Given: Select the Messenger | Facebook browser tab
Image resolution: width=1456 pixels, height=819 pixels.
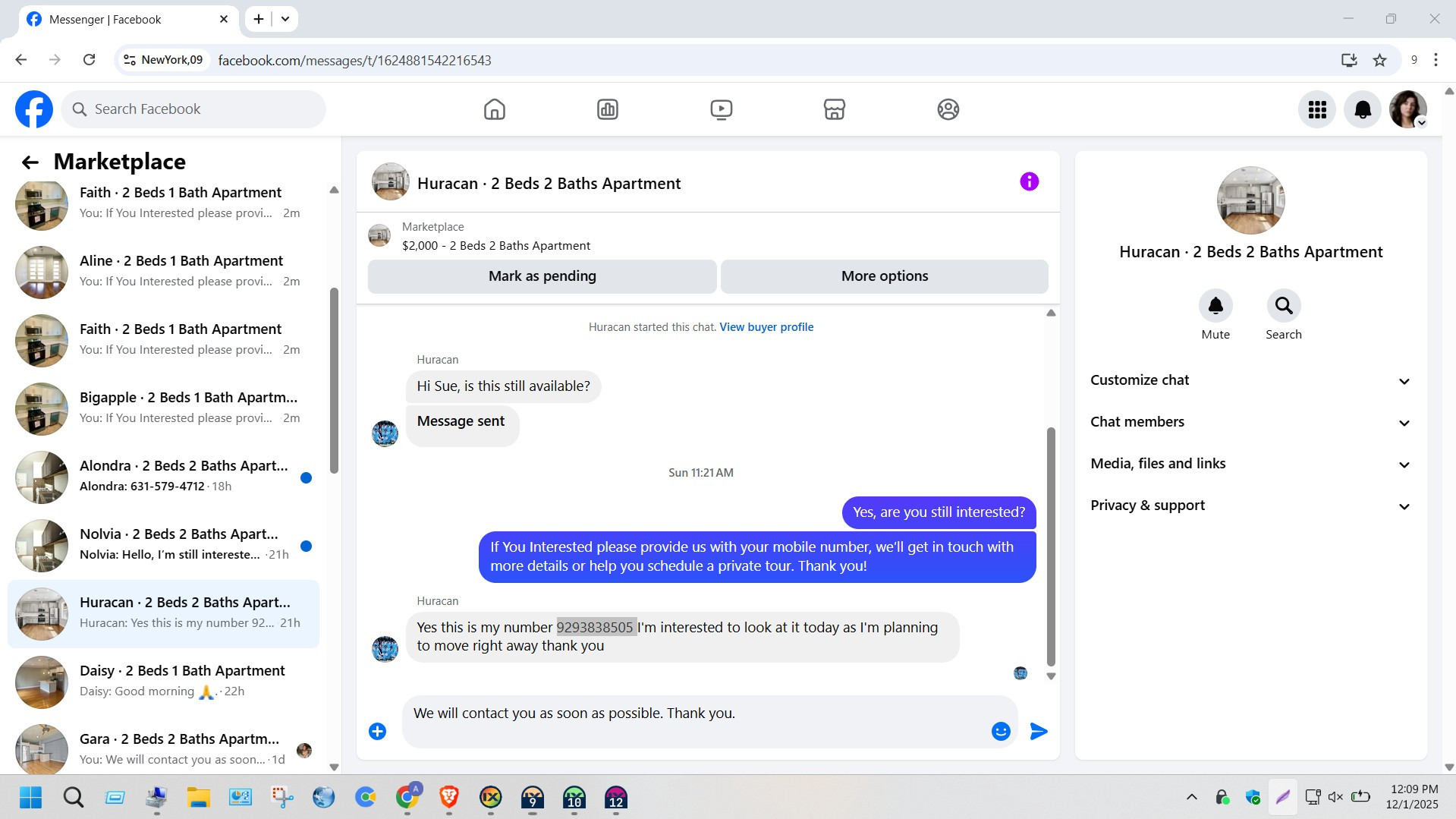Looking at the screenshot, I should tap(128, 20).
